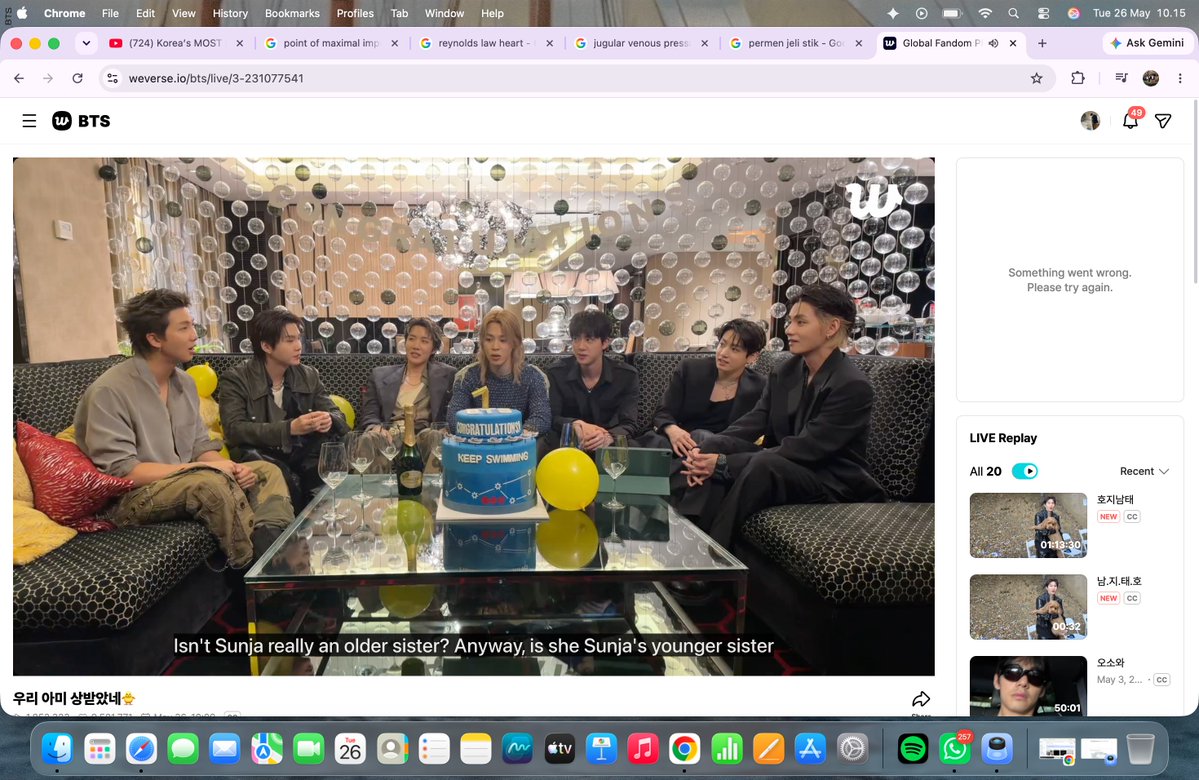Viewport: 1199px width, 780px height.
Task: Close the reynolds law heart tab
Action: click(x=549, y=44)
